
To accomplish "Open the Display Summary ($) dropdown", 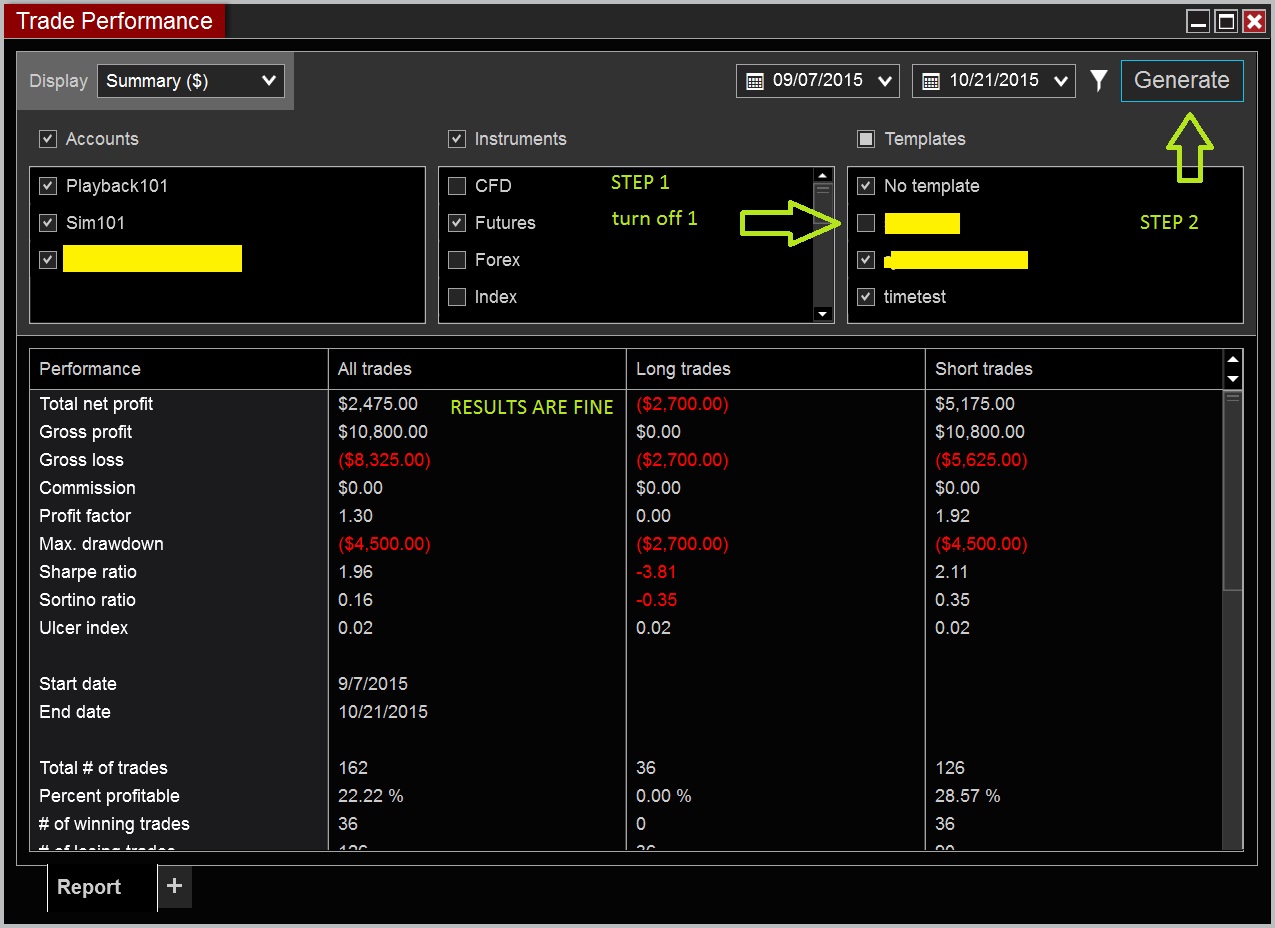I will click(191, 81).
